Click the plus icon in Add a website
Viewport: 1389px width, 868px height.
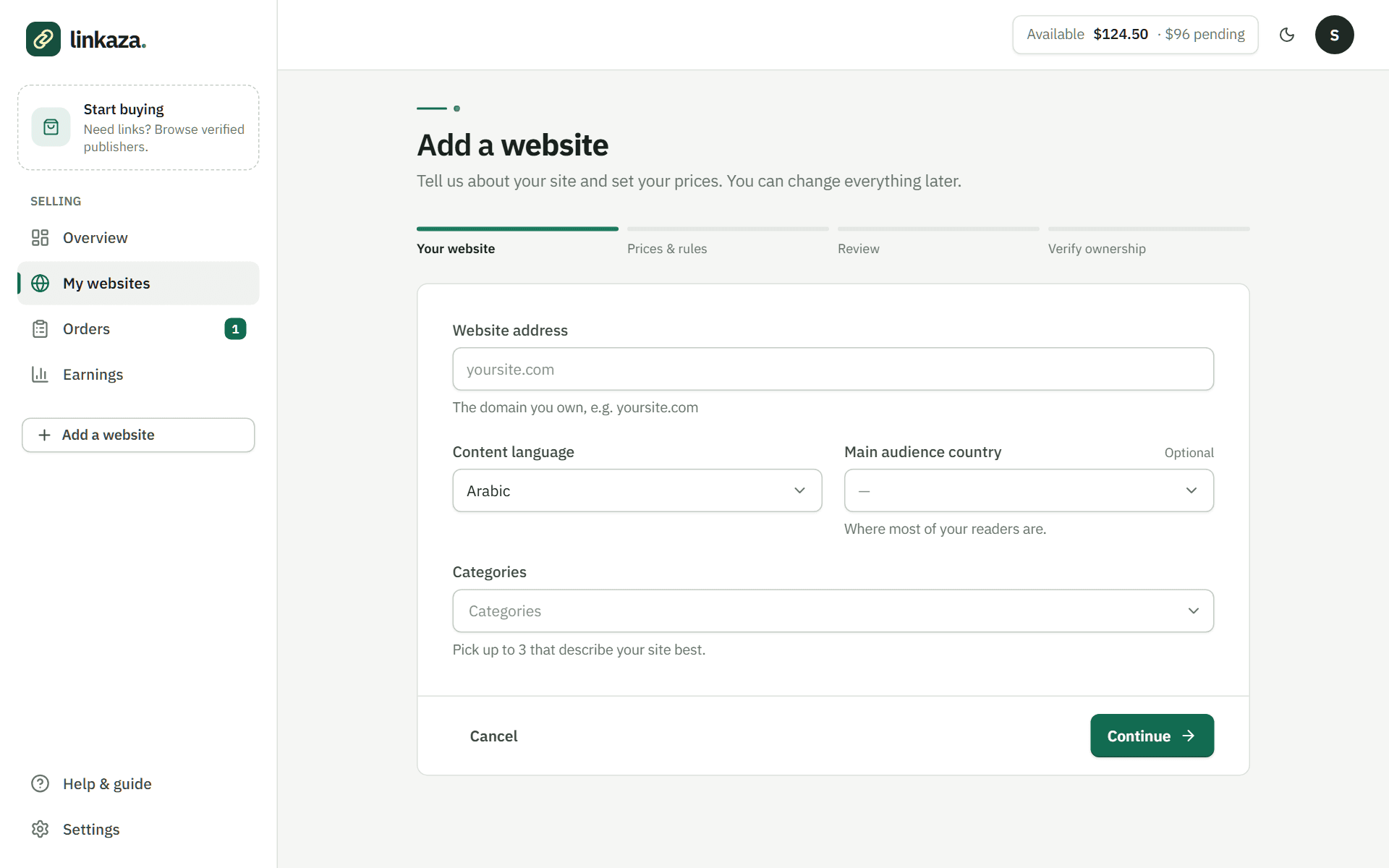point(44,435)
